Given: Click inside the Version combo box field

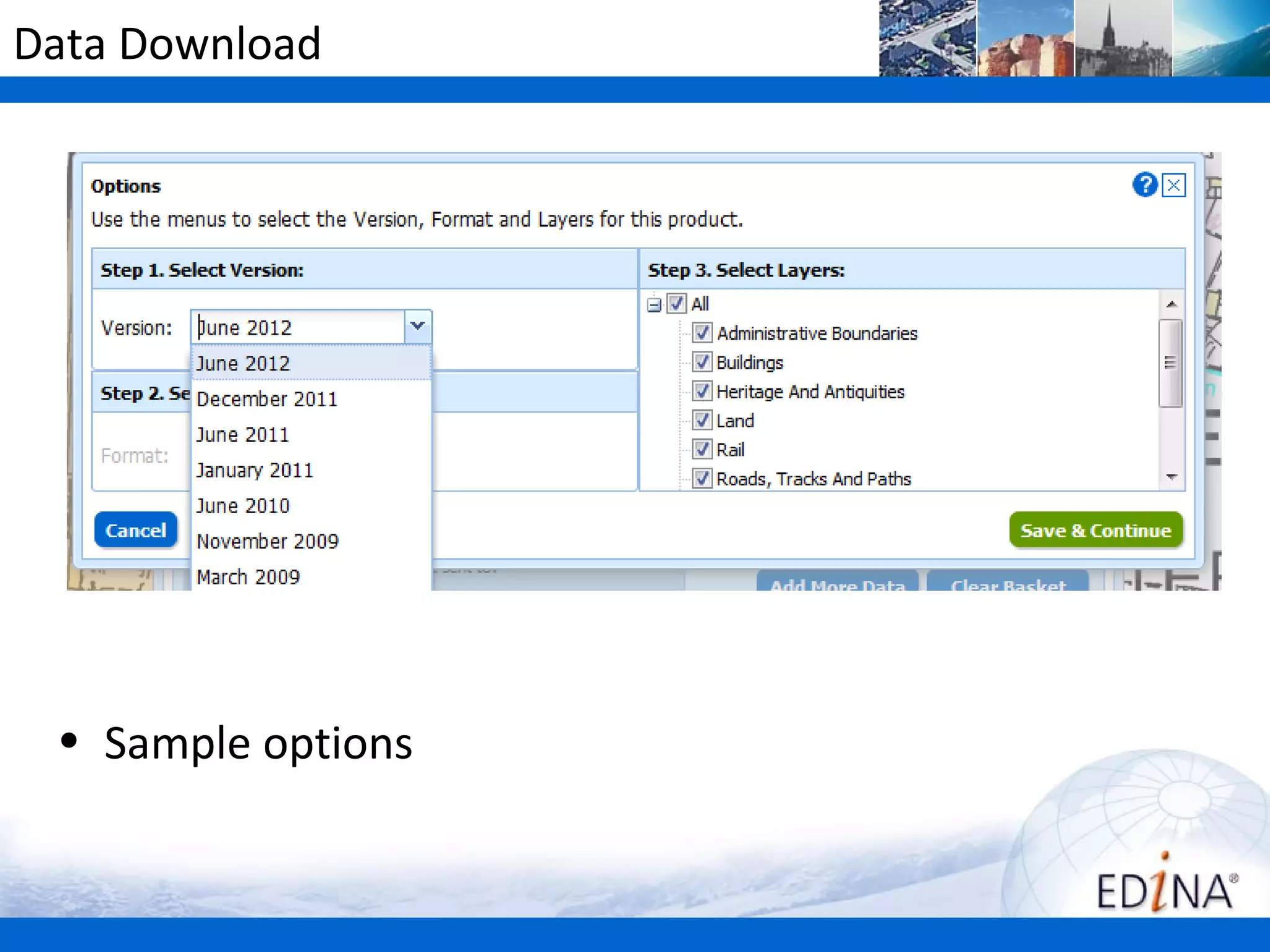Looking at the screenshot, I should point(298,327).
